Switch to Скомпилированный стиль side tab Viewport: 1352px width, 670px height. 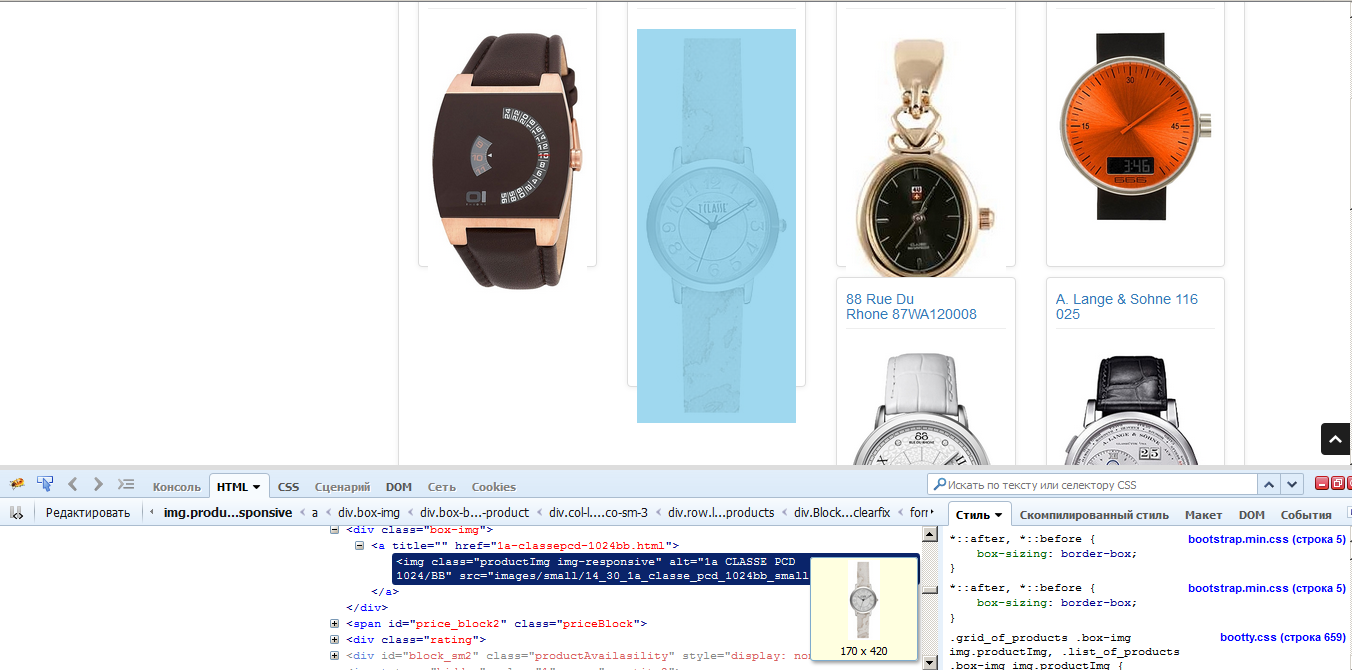click(x=1094, y=515)
